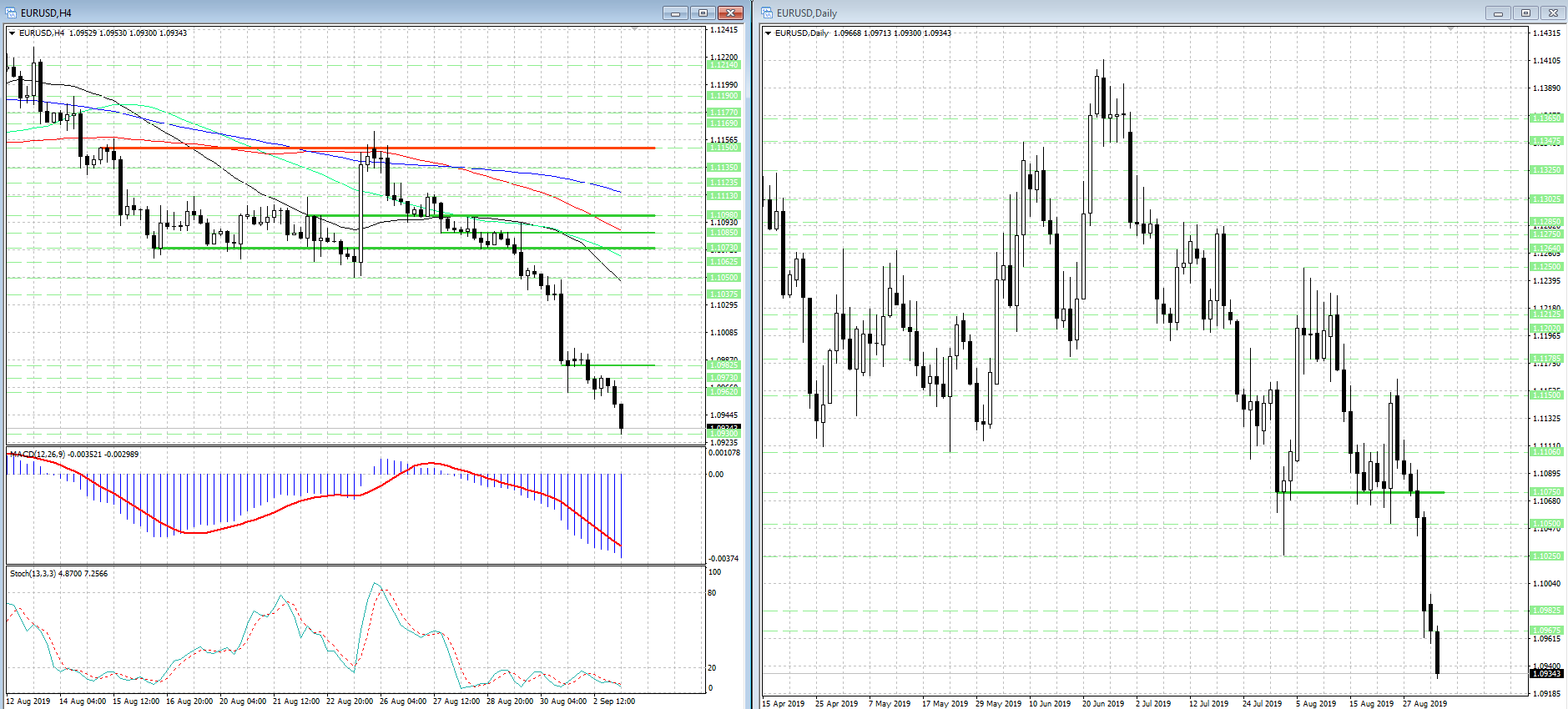The height and width of the screenshot is (709, 1568).
Task: Expand the triangle menu beside EURUSD,H4 chart label
Action: [12, 33]
